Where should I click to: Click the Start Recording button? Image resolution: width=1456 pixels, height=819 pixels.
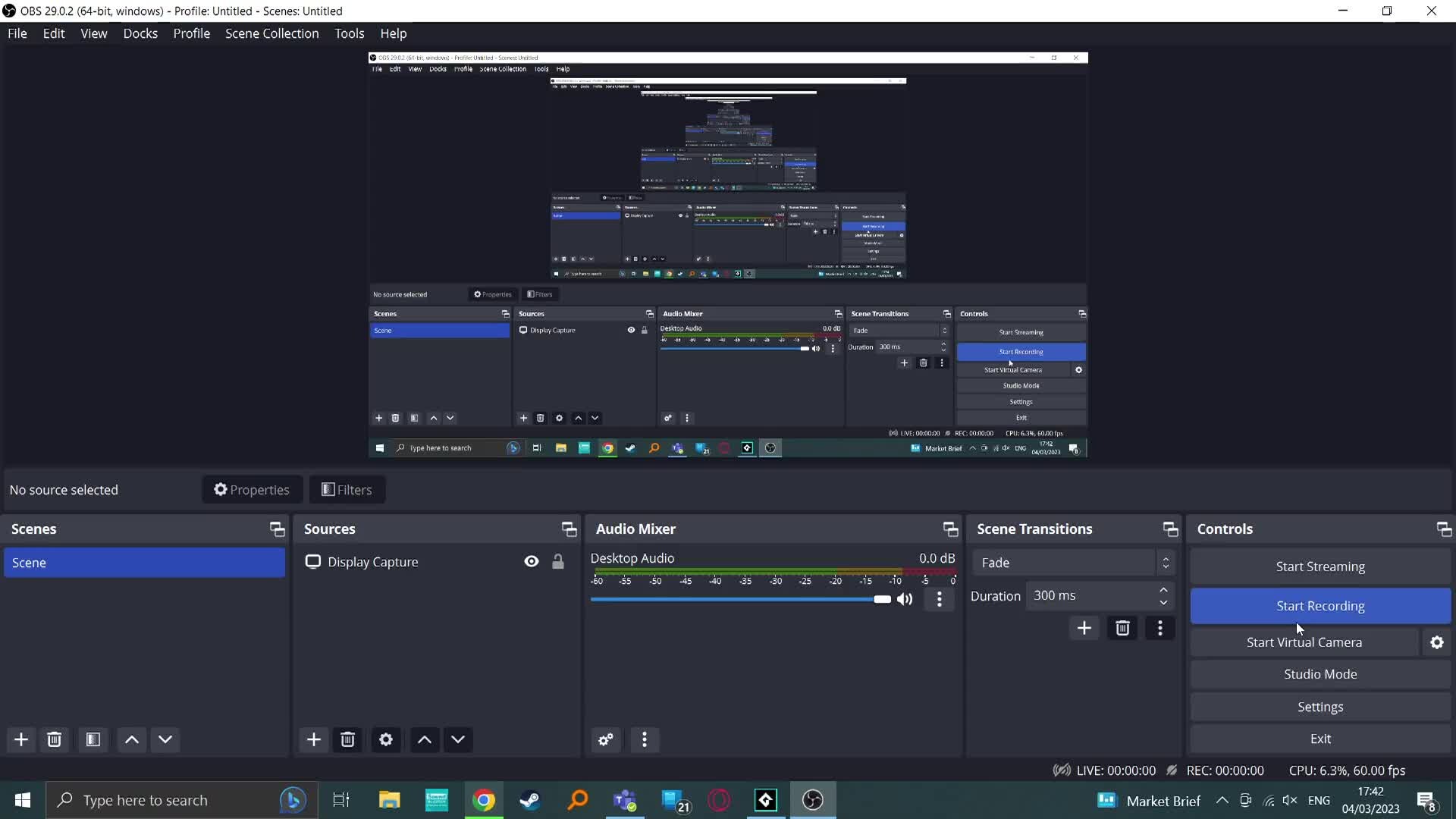click(x=1320, y=605)
